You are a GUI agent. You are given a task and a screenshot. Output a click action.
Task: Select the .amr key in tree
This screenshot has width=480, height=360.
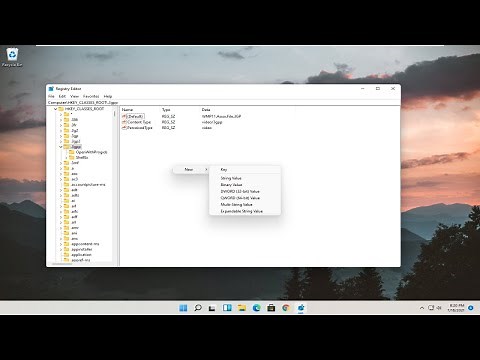point(75,228)
